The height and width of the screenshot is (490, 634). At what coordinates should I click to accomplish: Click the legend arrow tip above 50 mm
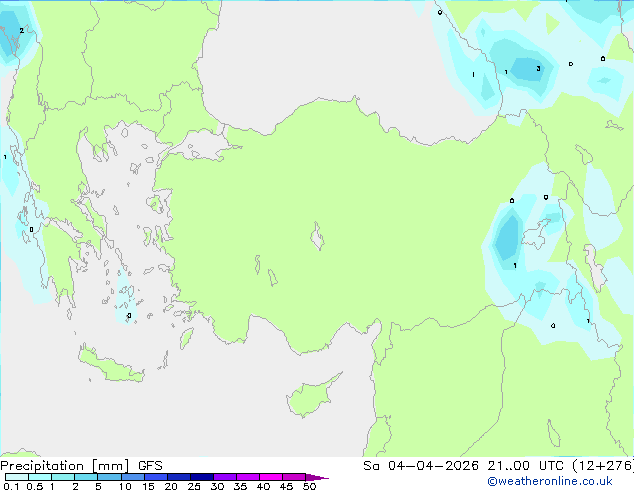pos(317,477)
